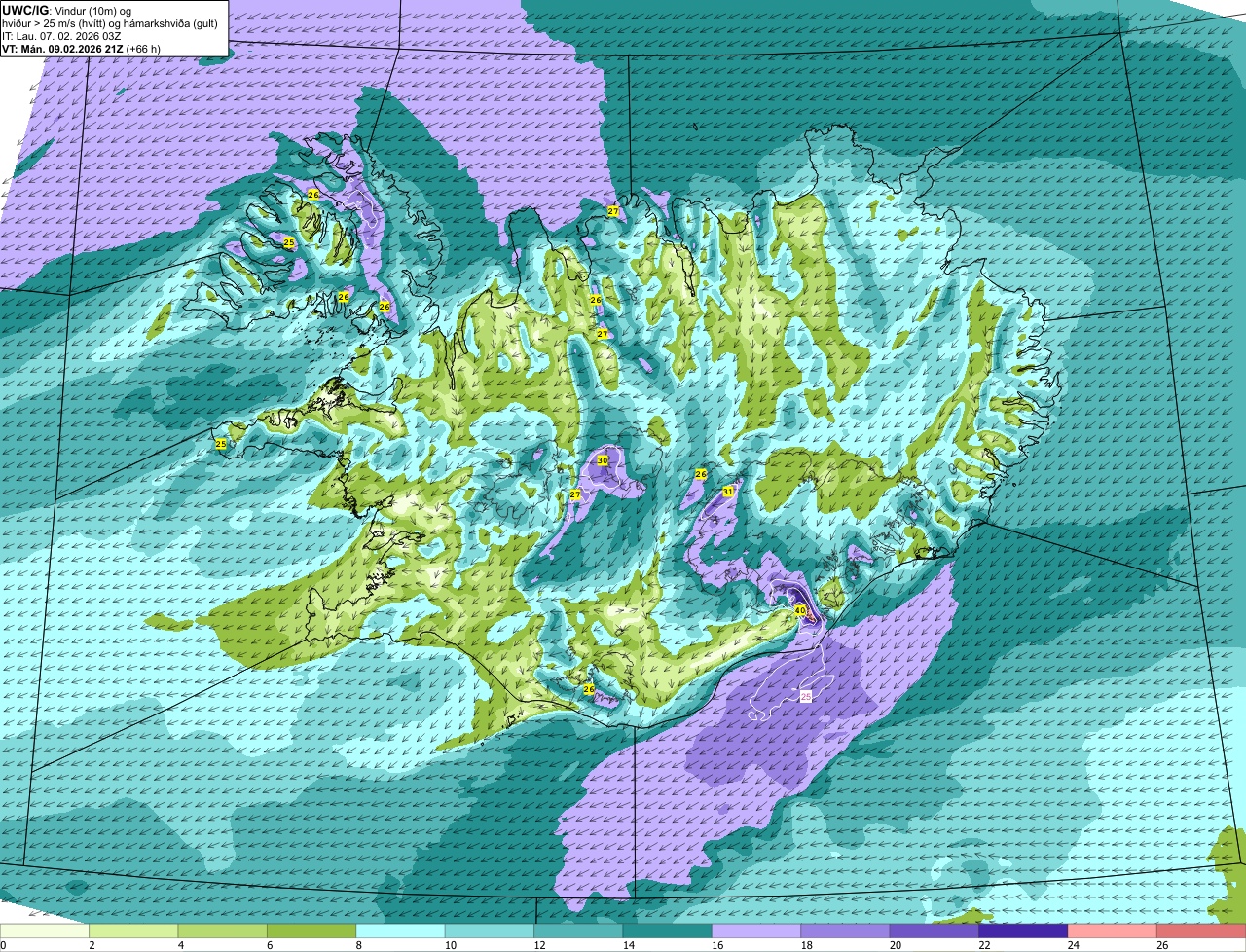Select the 10–12 m/s light teal legend swatch
Viewport: 1246px width, 952px height.
tap(490, 932)
